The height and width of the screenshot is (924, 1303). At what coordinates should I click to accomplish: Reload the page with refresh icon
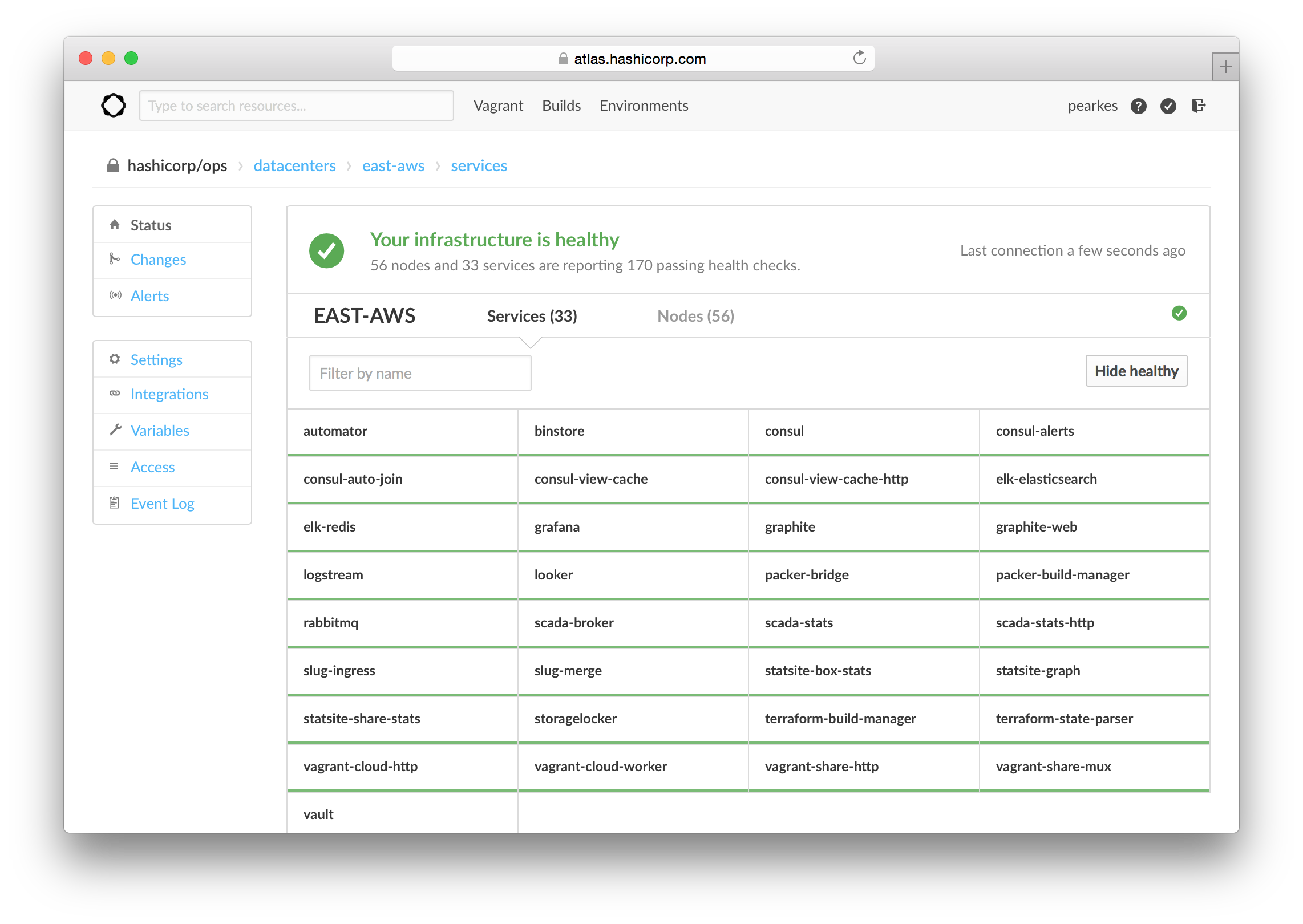point(859,58)
